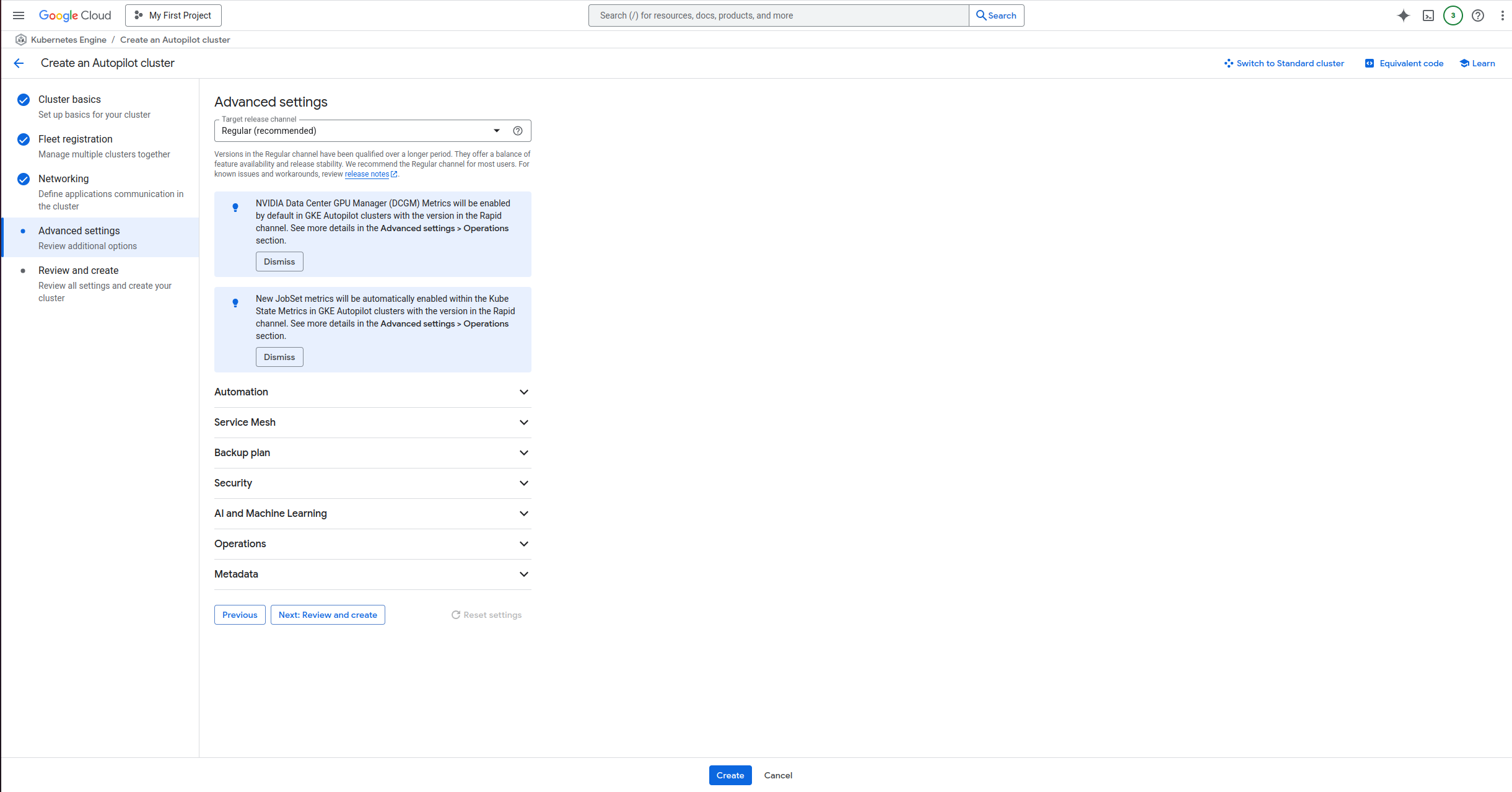Open the Networking step in sidebar
The height and width of the screenshot is (792, 1512).
pyautogui.click(x=63, y=179)
